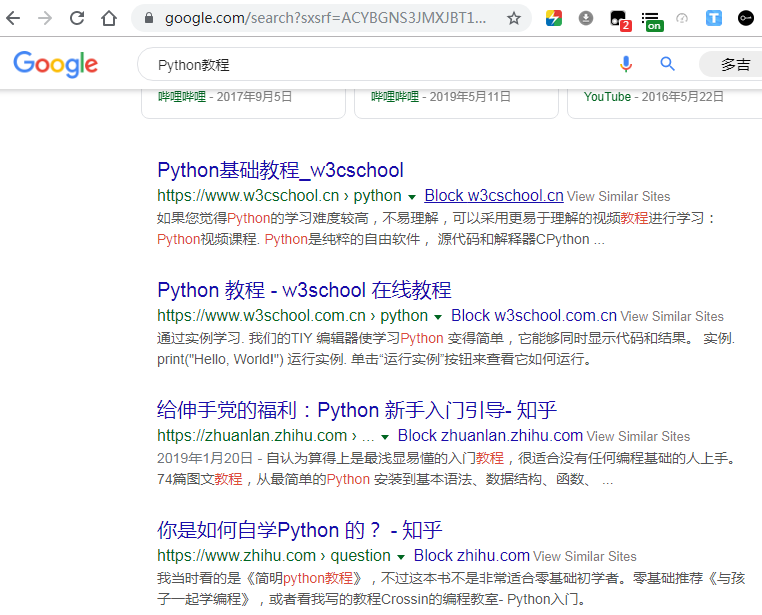
Task: Open the 哔哩哔哩 2017年9月5日 video card
Action: 243,103
